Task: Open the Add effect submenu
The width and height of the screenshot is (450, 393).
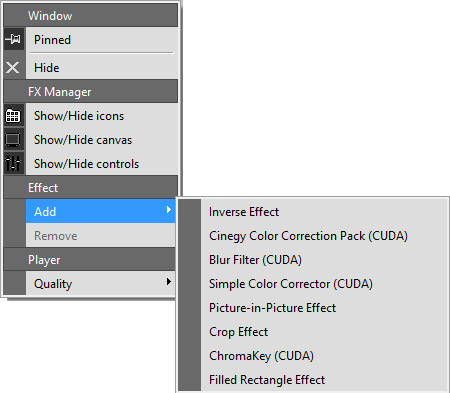Action: [100, 211]
